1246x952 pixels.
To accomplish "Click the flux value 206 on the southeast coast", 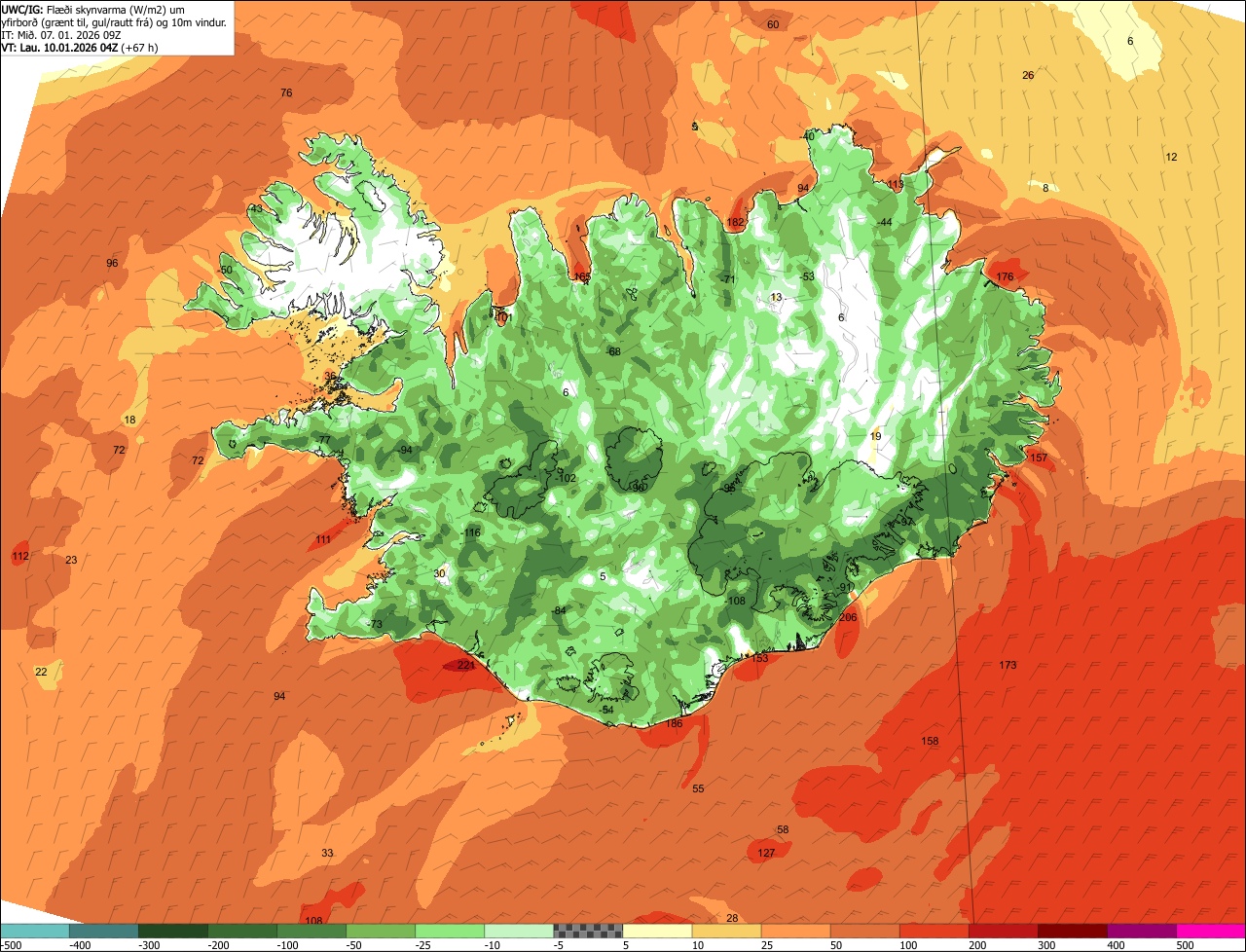I will coord(848,617).
